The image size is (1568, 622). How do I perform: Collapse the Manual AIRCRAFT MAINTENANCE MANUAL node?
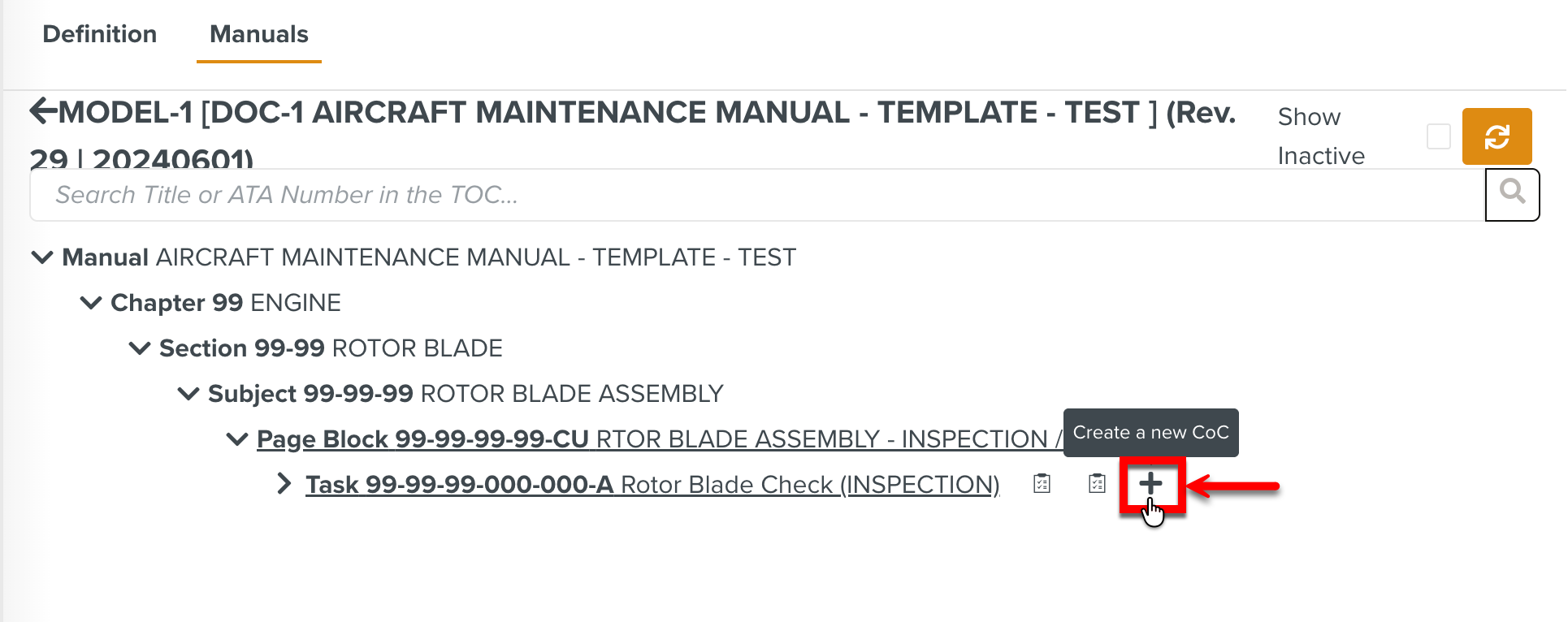point(41,257)
